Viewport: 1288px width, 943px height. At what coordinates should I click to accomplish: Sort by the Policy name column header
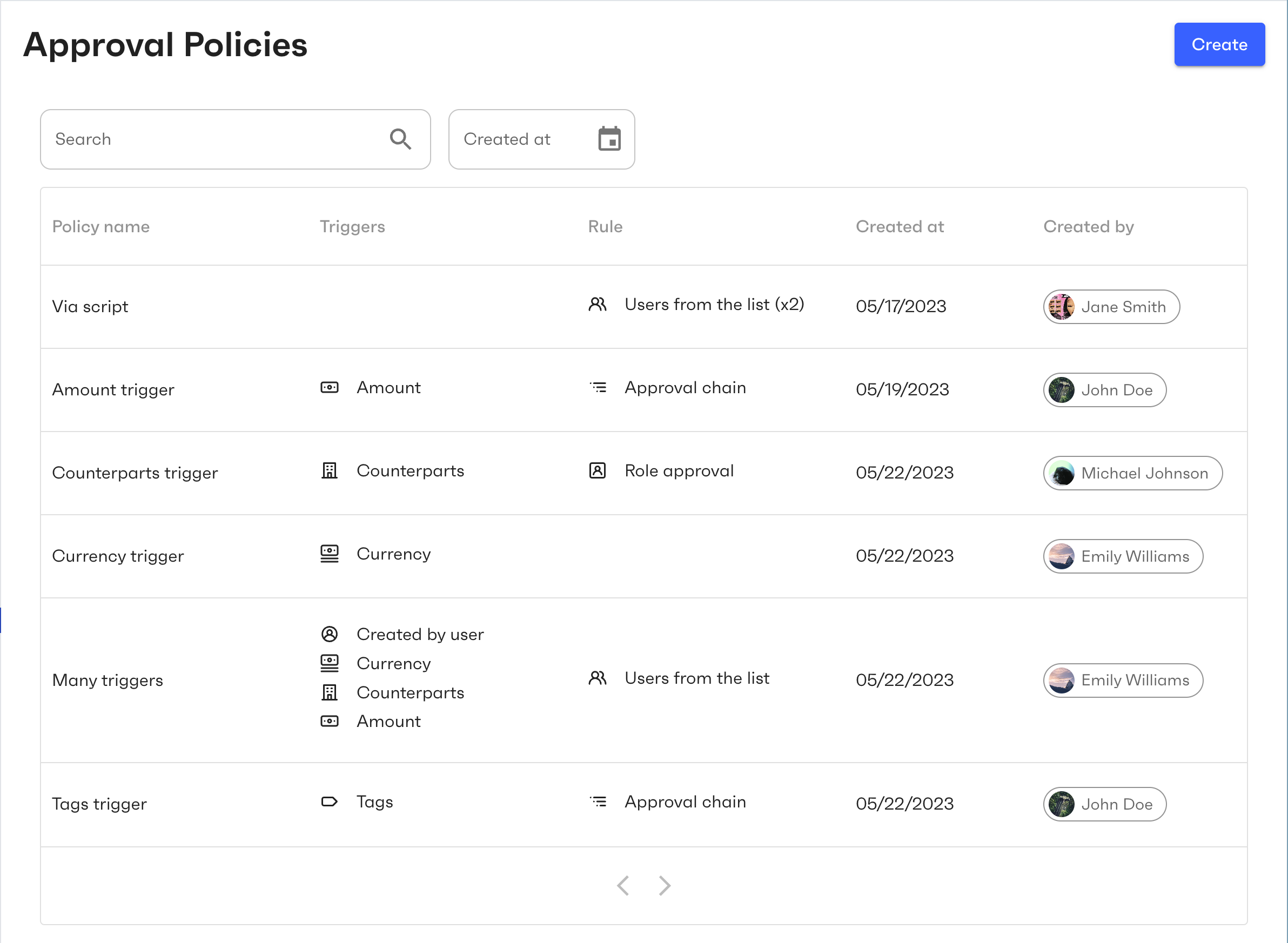coord(101,227)
